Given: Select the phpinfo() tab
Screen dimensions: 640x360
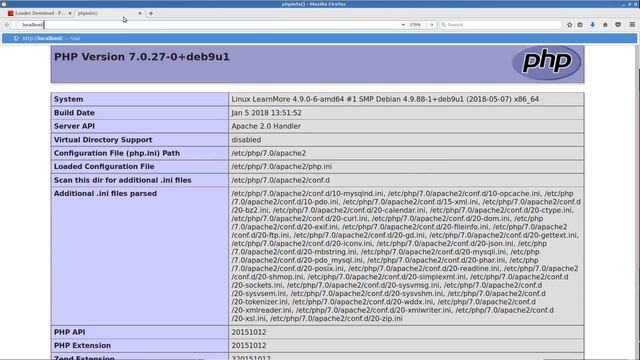Looking at the screenshot, I should tap(109, 13).
